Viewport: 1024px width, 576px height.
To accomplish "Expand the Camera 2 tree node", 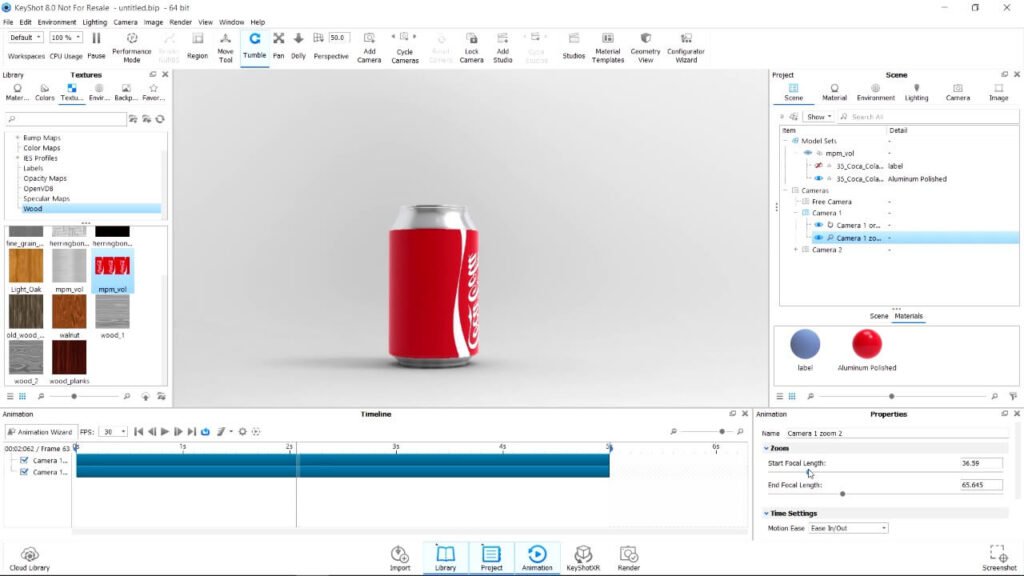I will click(795, 249).
